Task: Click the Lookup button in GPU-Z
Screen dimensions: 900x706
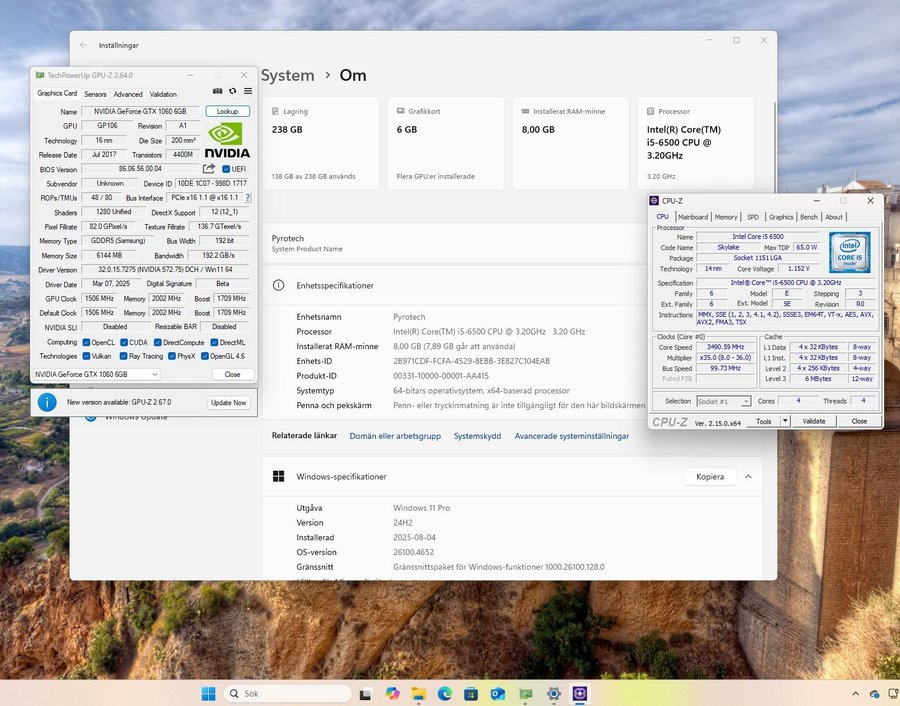Action: click(227, 111)
